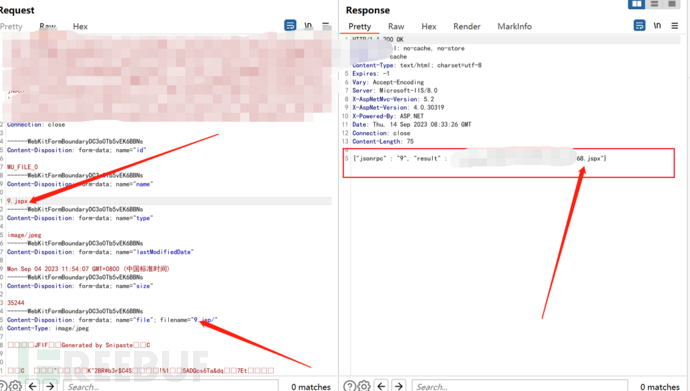Go to next match in Request search
690x391 pixels.
click(x=50, y=386)
